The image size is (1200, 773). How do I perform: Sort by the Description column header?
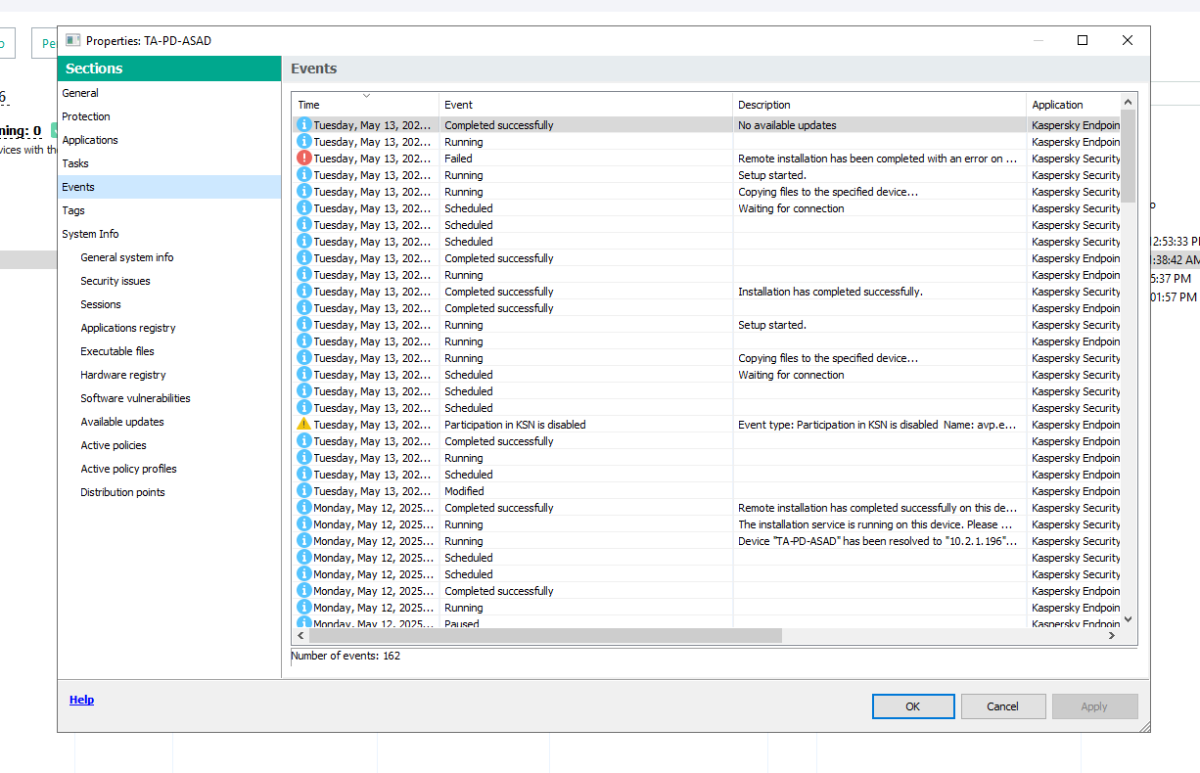pos(879,104)
